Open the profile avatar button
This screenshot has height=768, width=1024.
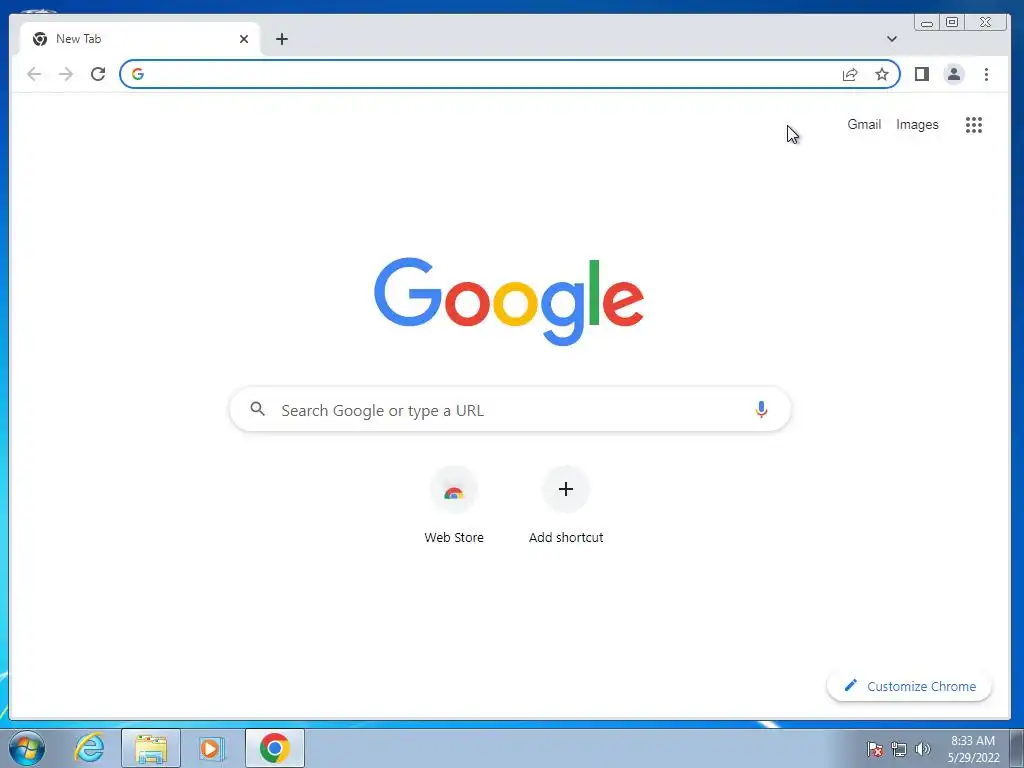[x=954, y=74]
